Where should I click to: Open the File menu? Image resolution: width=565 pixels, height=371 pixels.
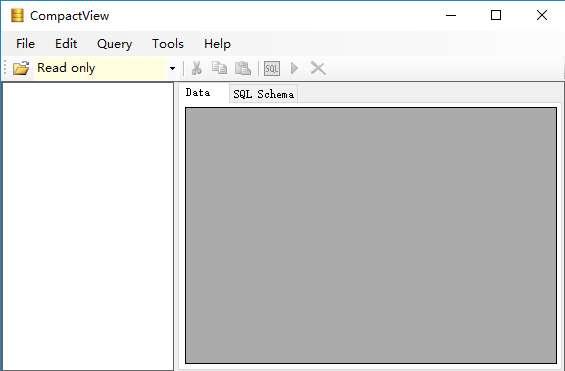[x=26, y=44]
